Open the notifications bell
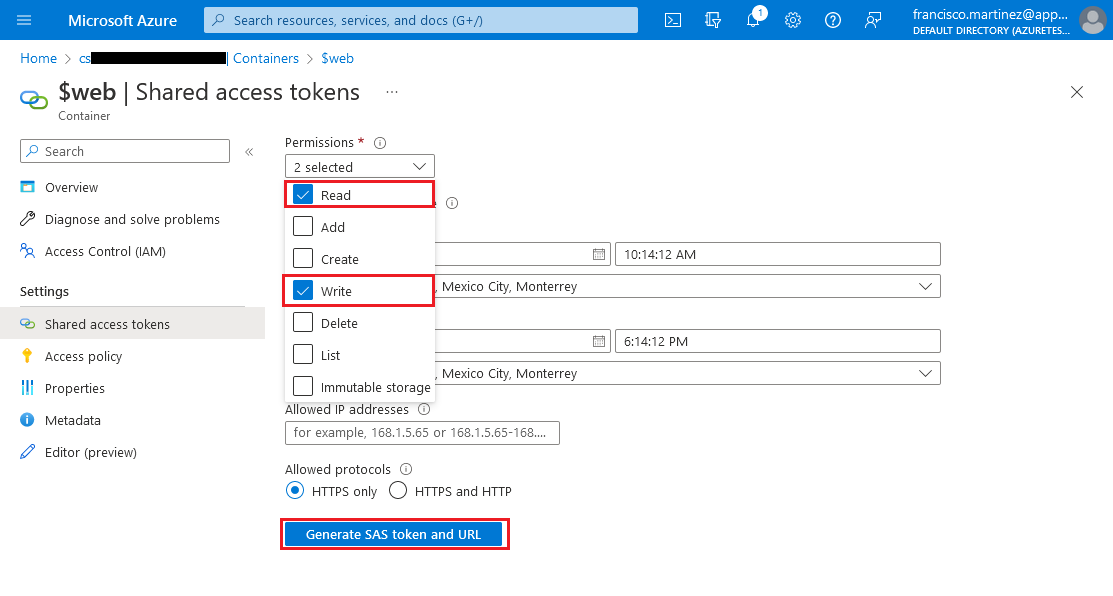The image size is (1113, 596). (x=753, y=20)
